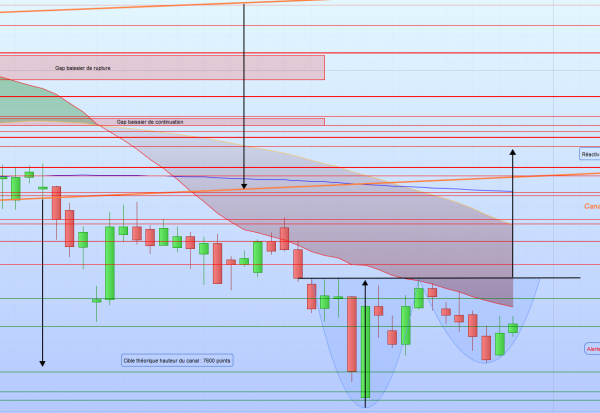The image size is (600, 413).
Task: Select the truncated 'Réactiv' label box
Action: click(x=590, y=154)
